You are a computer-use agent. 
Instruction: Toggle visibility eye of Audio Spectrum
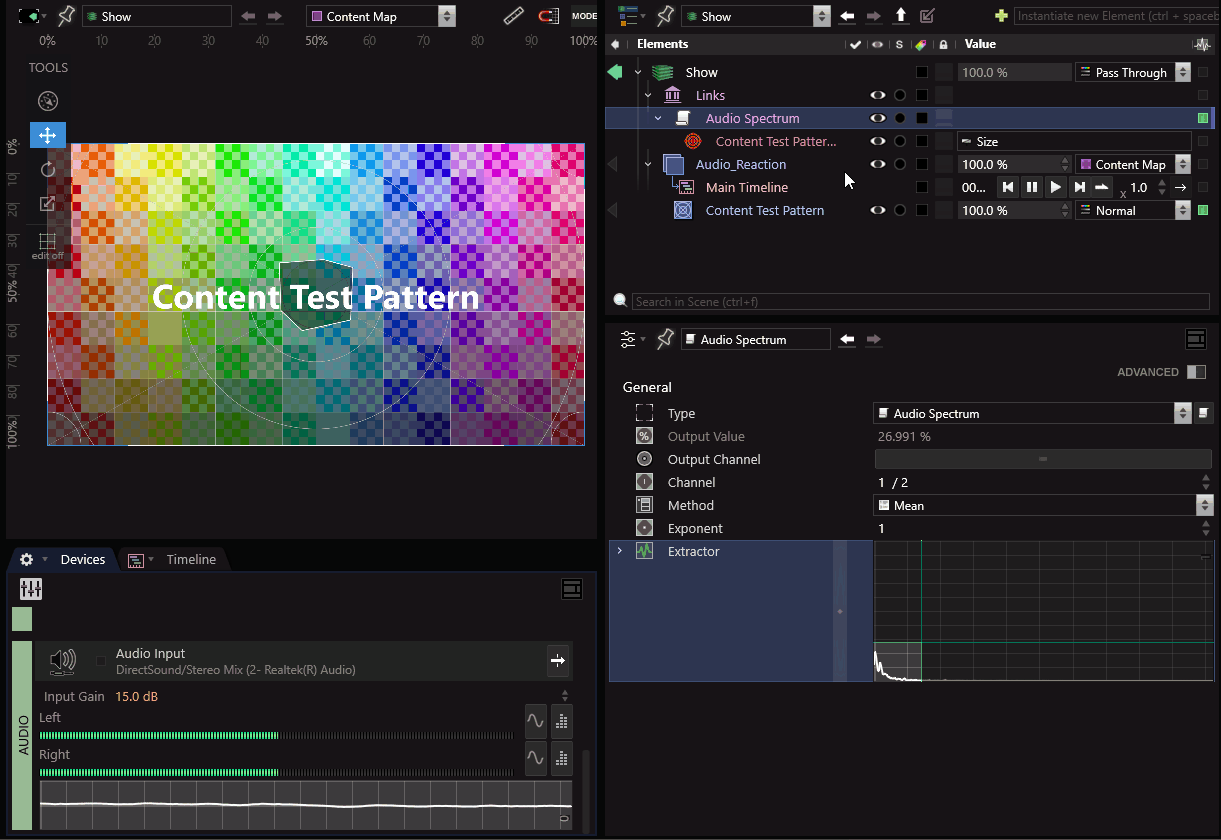878,118
